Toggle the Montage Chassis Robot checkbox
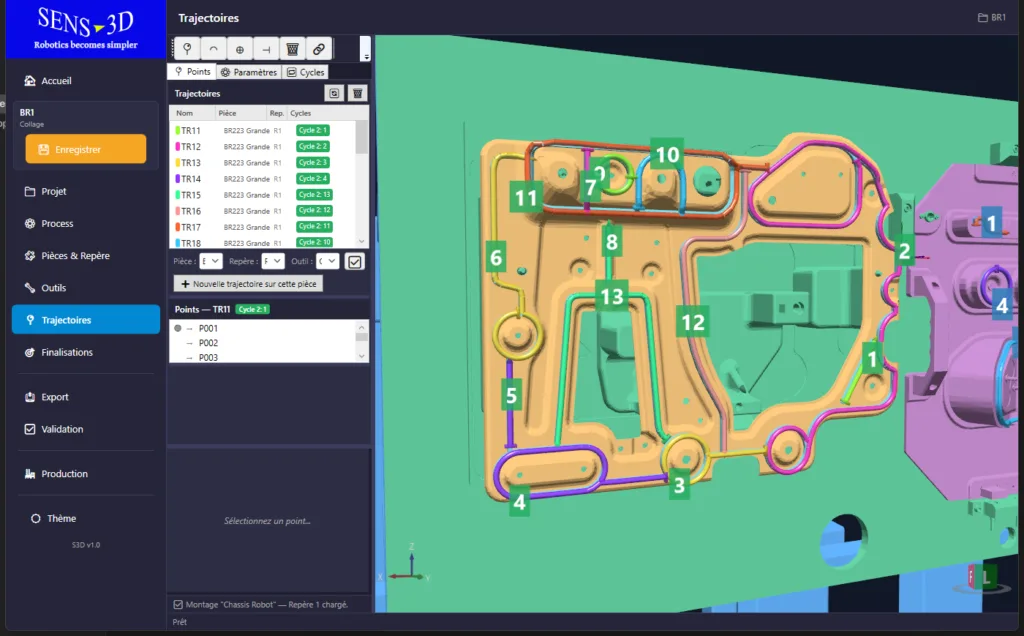The width and height of the screenshot is (1024, 636). (x=178, y=605)
